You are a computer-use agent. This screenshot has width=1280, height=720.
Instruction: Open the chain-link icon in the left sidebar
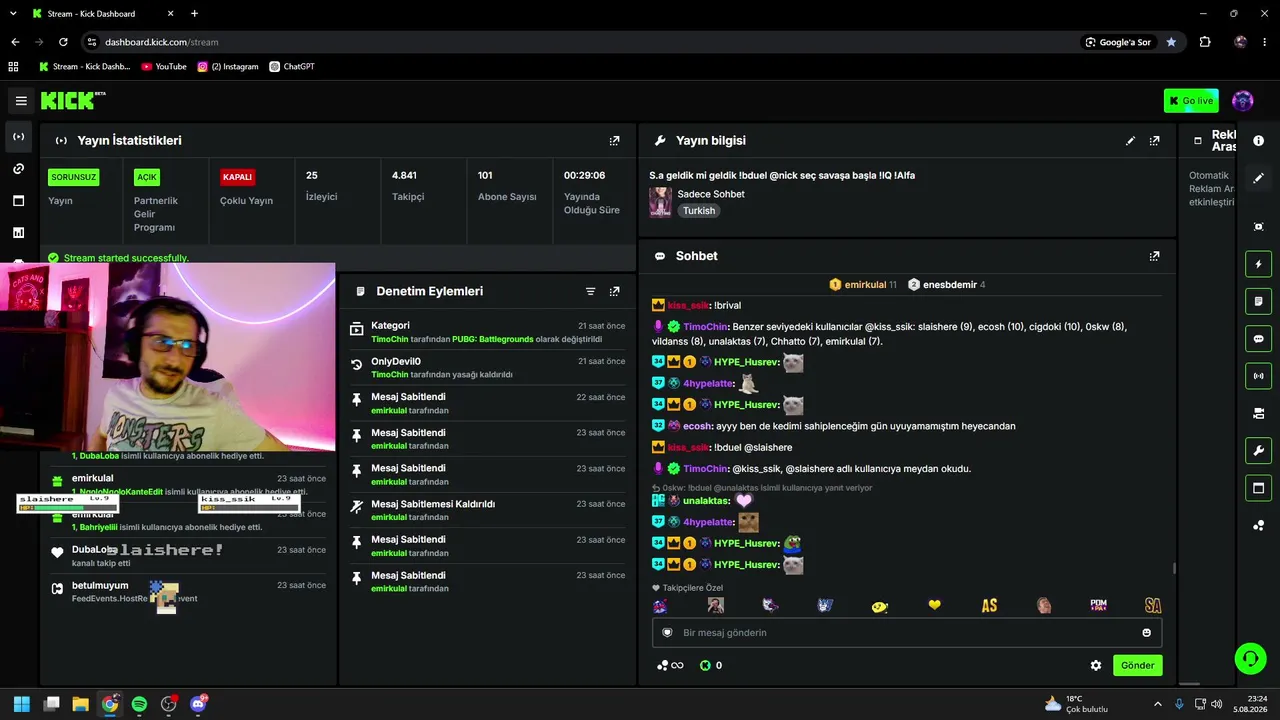(18, 169)
